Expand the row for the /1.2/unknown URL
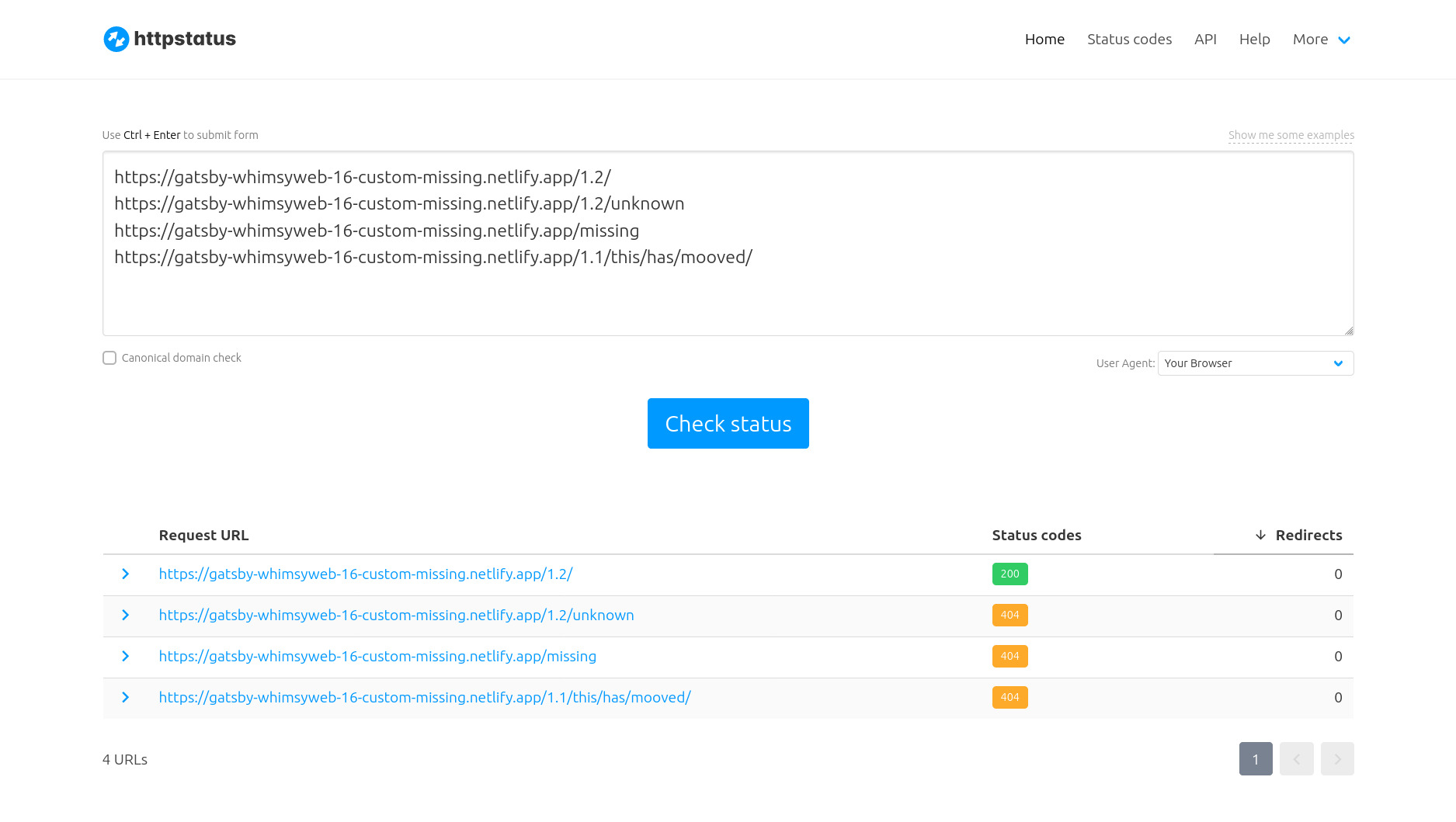Image resolution: width=1456 pixels, height=822 pixels. tap(125, 616)
